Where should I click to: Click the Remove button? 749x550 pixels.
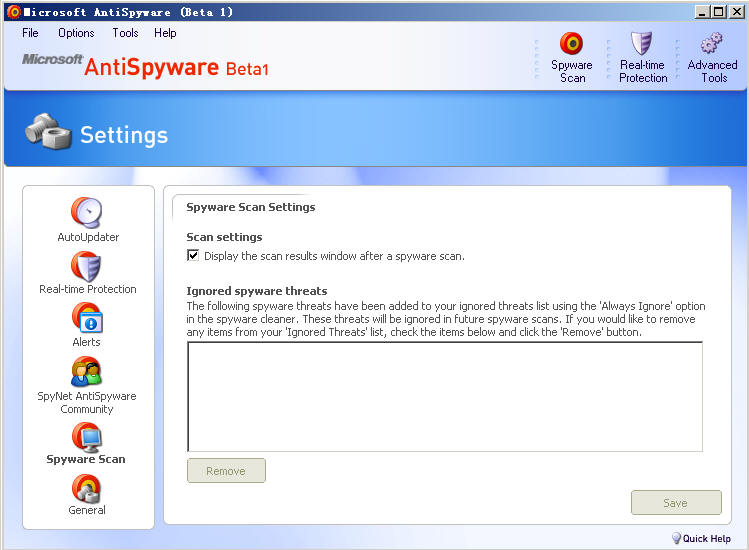coord(226,471)
